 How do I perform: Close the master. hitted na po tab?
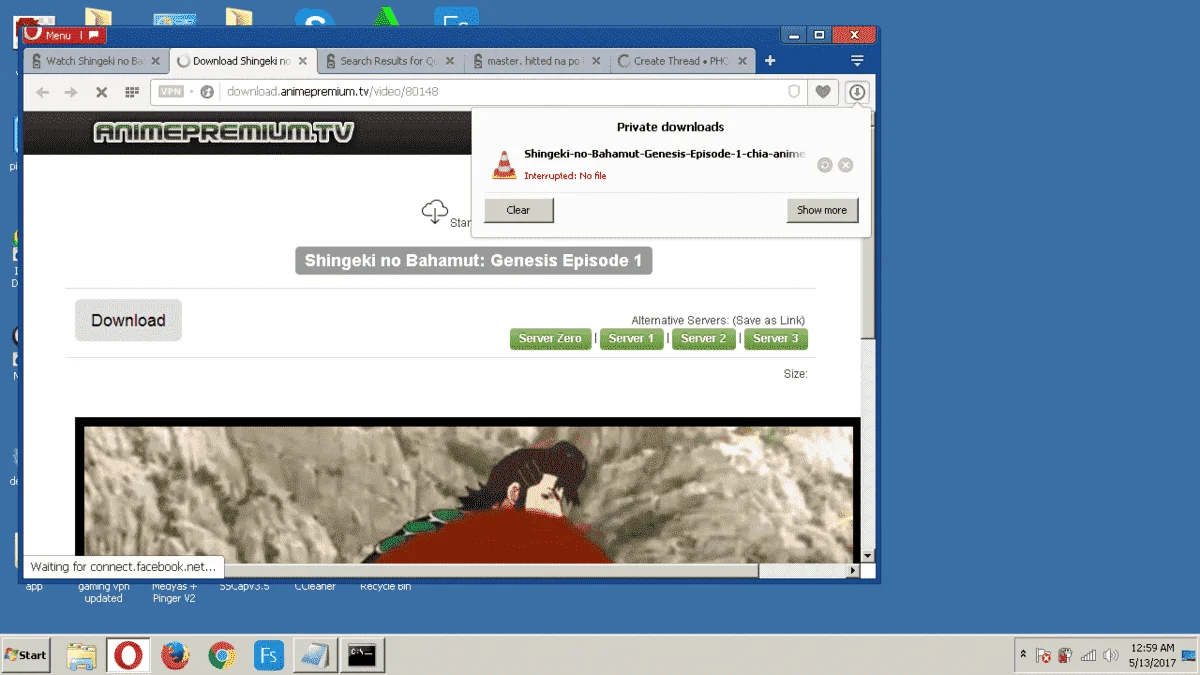[597, 61]
